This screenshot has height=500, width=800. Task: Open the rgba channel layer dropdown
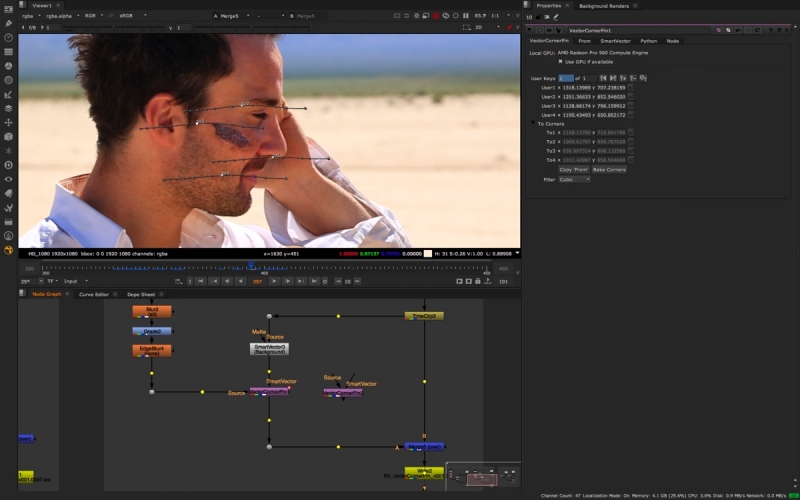[x=31, y=16]
